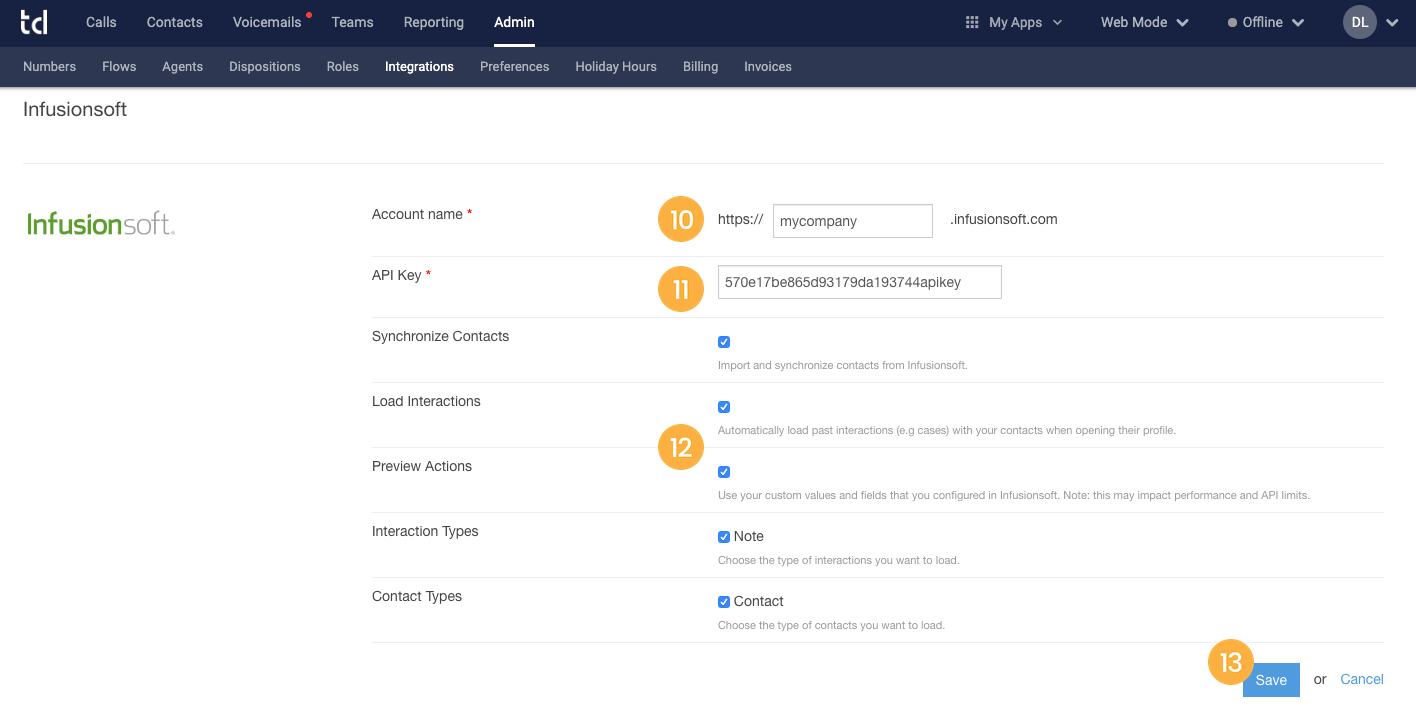Click the mycompany account name field
1416x707 pixels.
[852, 220]
